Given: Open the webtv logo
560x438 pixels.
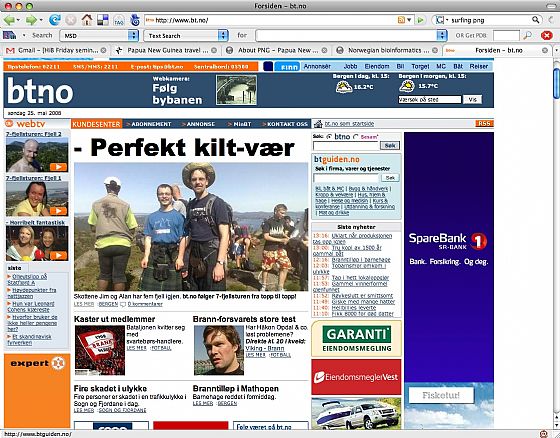Looking at the screenshot, I should [25, 124].
